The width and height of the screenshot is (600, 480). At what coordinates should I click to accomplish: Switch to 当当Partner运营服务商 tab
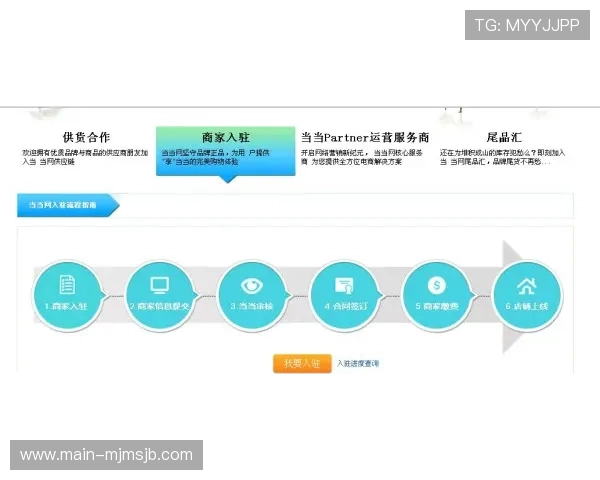pos(365,137)
